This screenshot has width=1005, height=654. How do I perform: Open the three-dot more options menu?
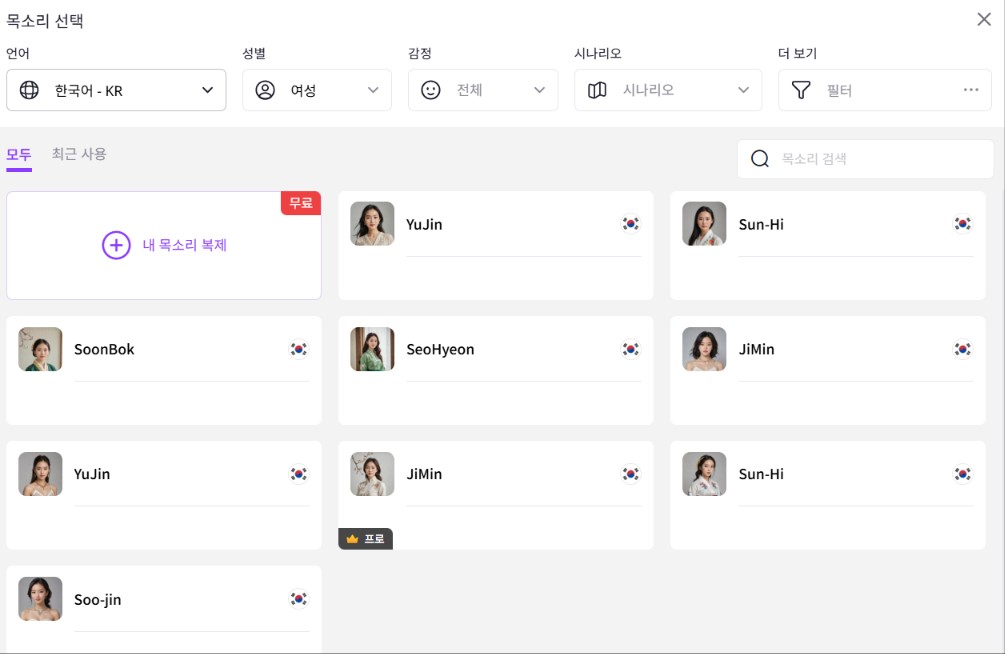968,89
